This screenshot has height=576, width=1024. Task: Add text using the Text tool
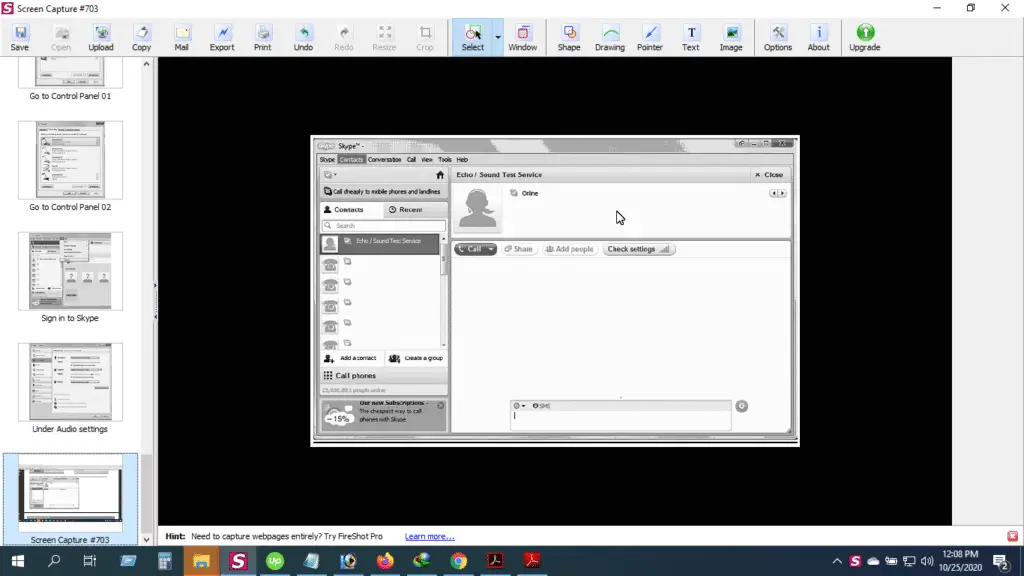(x=690, y=37)
